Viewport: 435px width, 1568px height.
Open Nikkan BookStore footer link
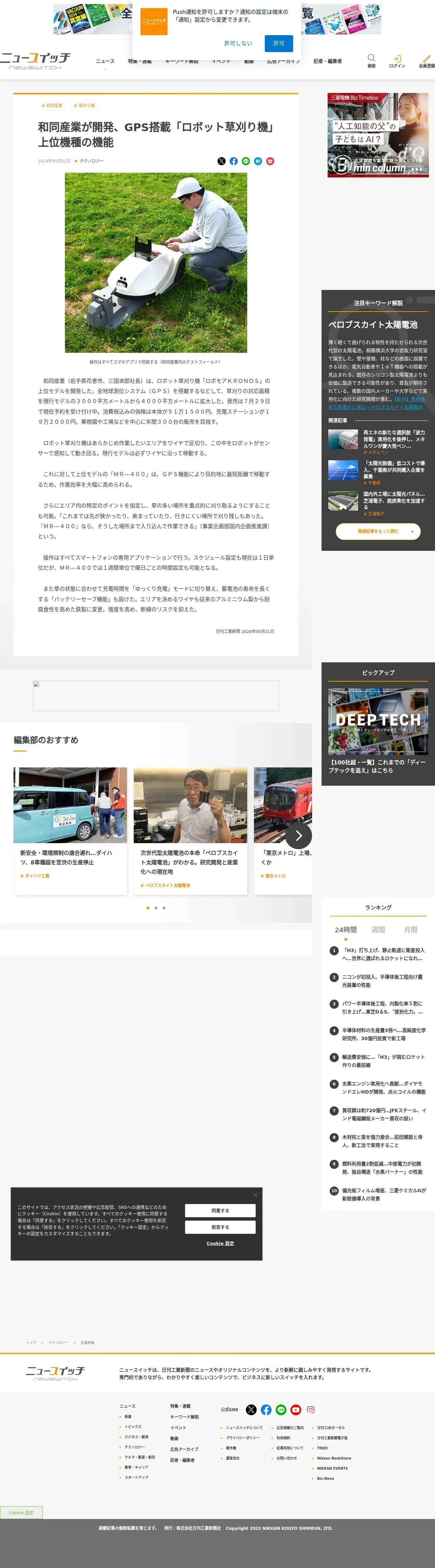[x=334, y=1458]
